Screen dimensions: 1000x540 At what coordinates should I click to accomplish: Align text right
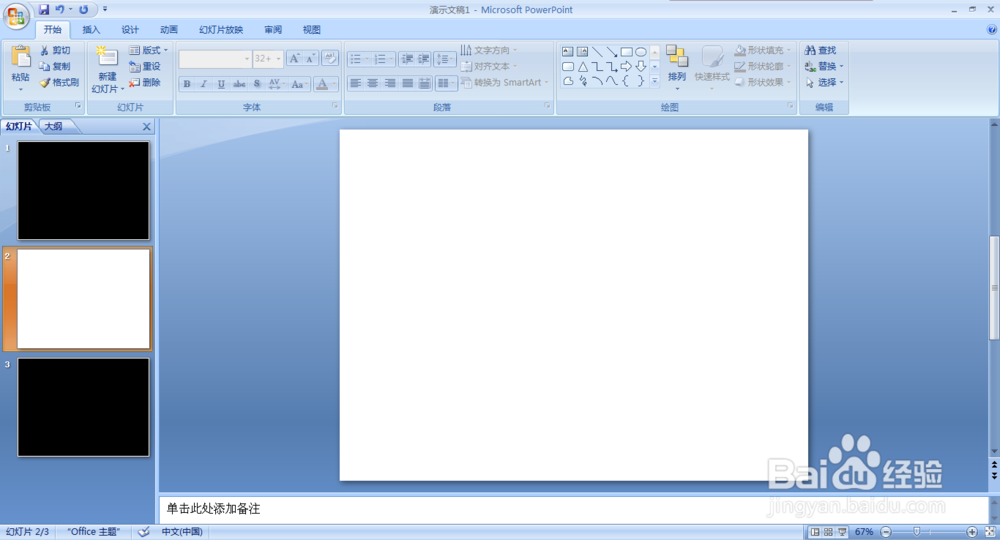coord(390,83)
